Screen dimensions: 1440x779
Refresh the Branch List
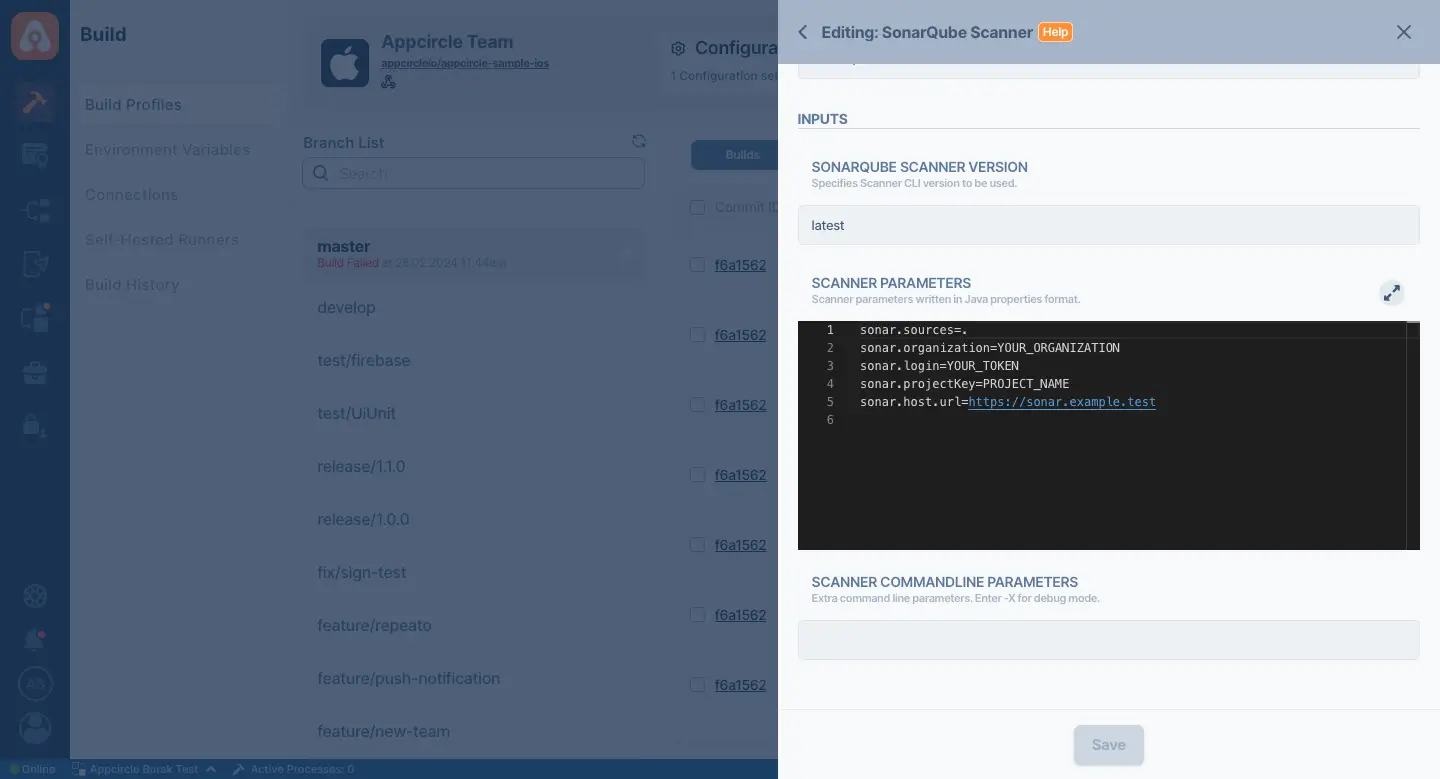click(639, 142)
